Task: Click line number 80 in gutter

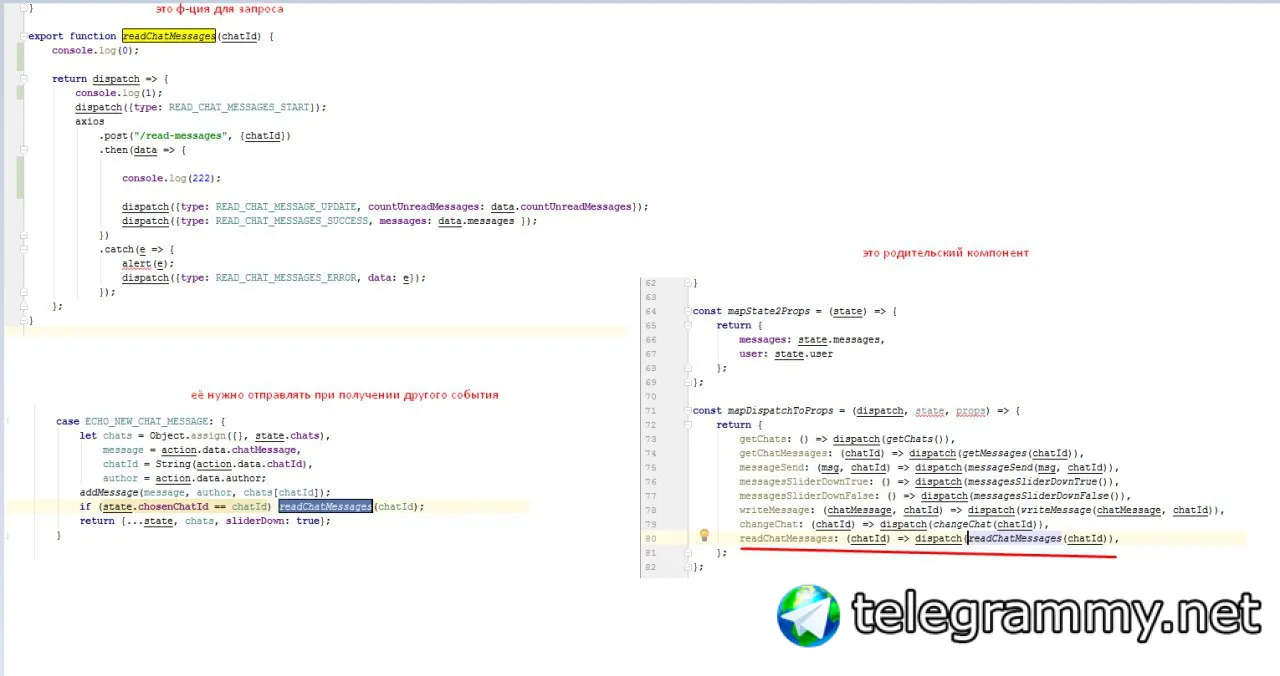Action: (651, 539)
